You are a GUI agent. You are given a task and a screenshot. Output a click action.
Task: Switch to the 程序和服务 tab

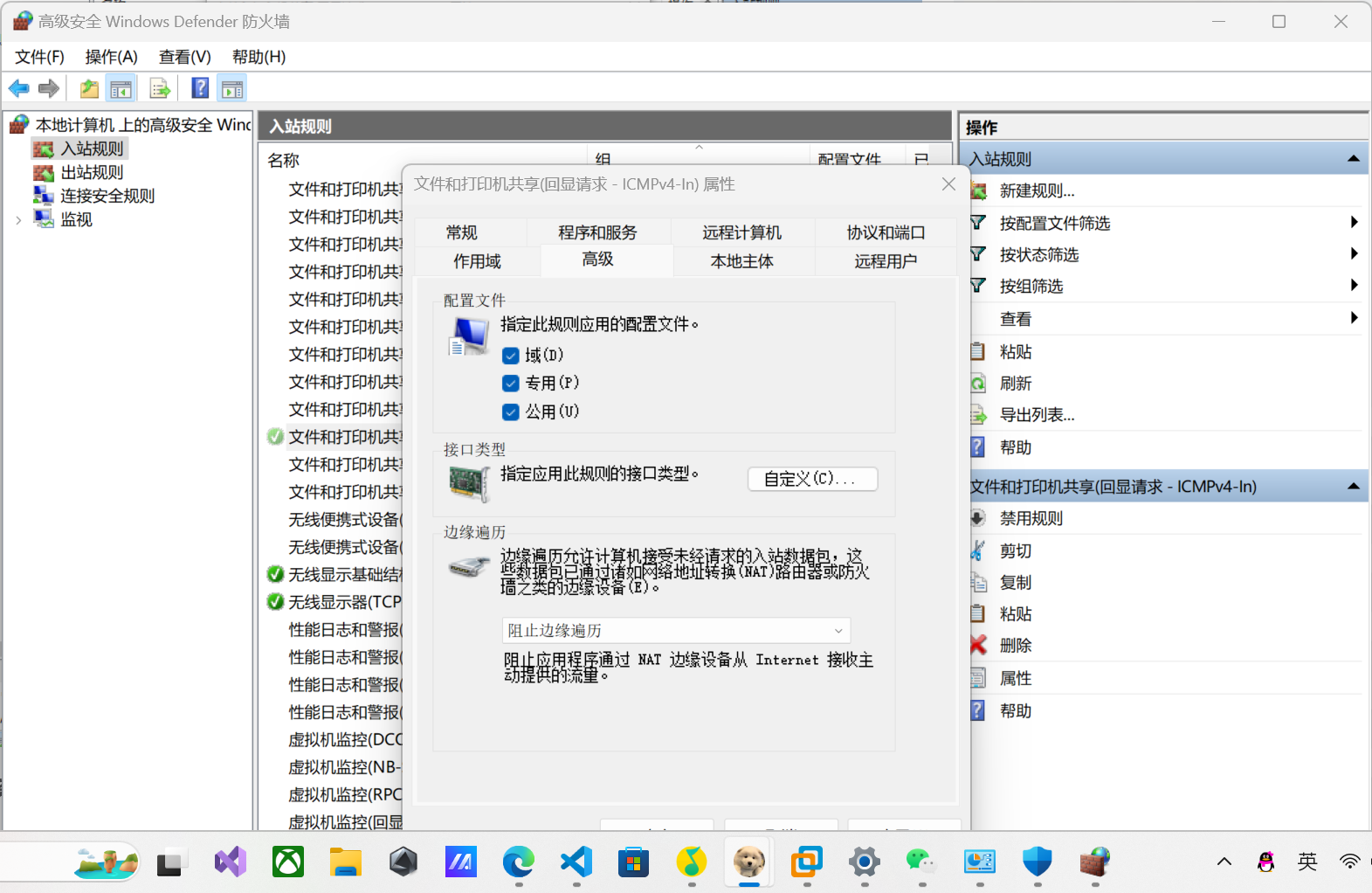pos(597,232)
